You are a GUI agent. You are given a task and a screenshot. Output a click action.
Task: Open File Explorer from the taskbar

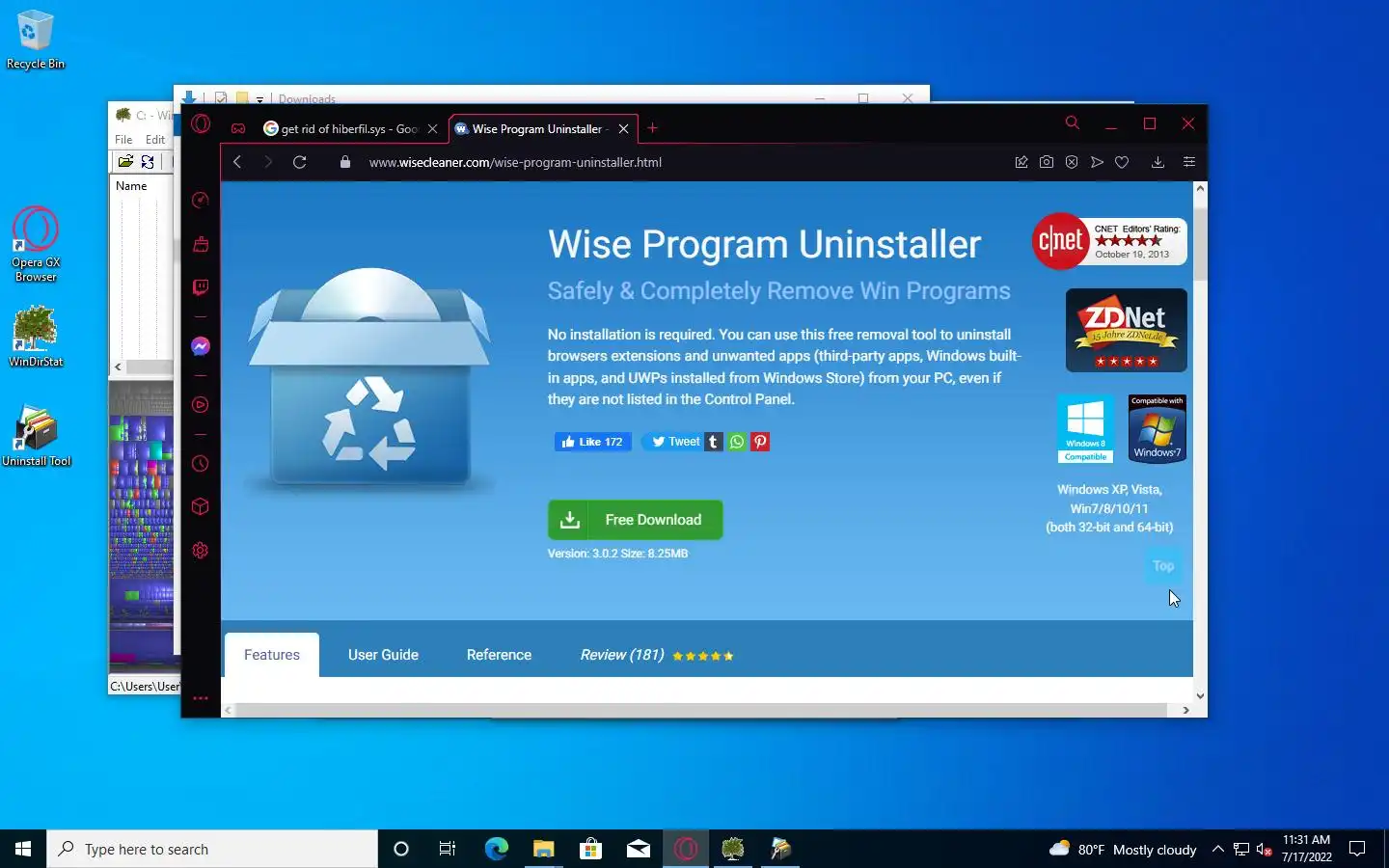pyautogui.click(x=543, y=849)
